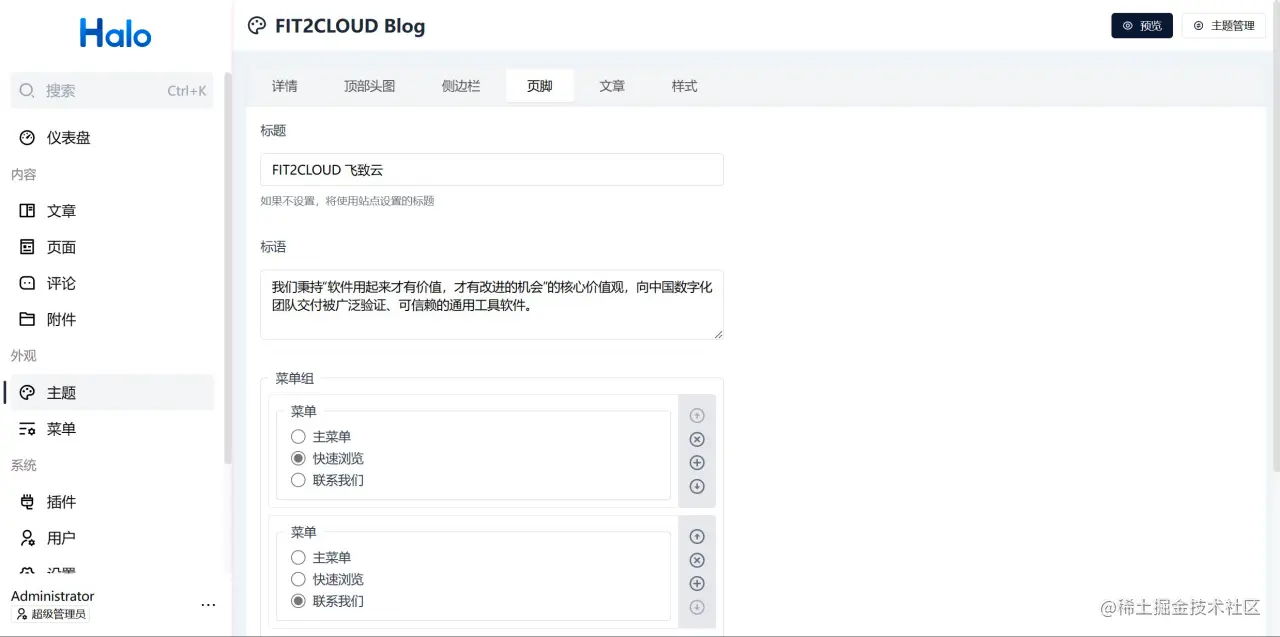The height and width of the screenshot is (637, 1280).
Task: Click 页面 sidebar icon
Action: tap(27, 247)
